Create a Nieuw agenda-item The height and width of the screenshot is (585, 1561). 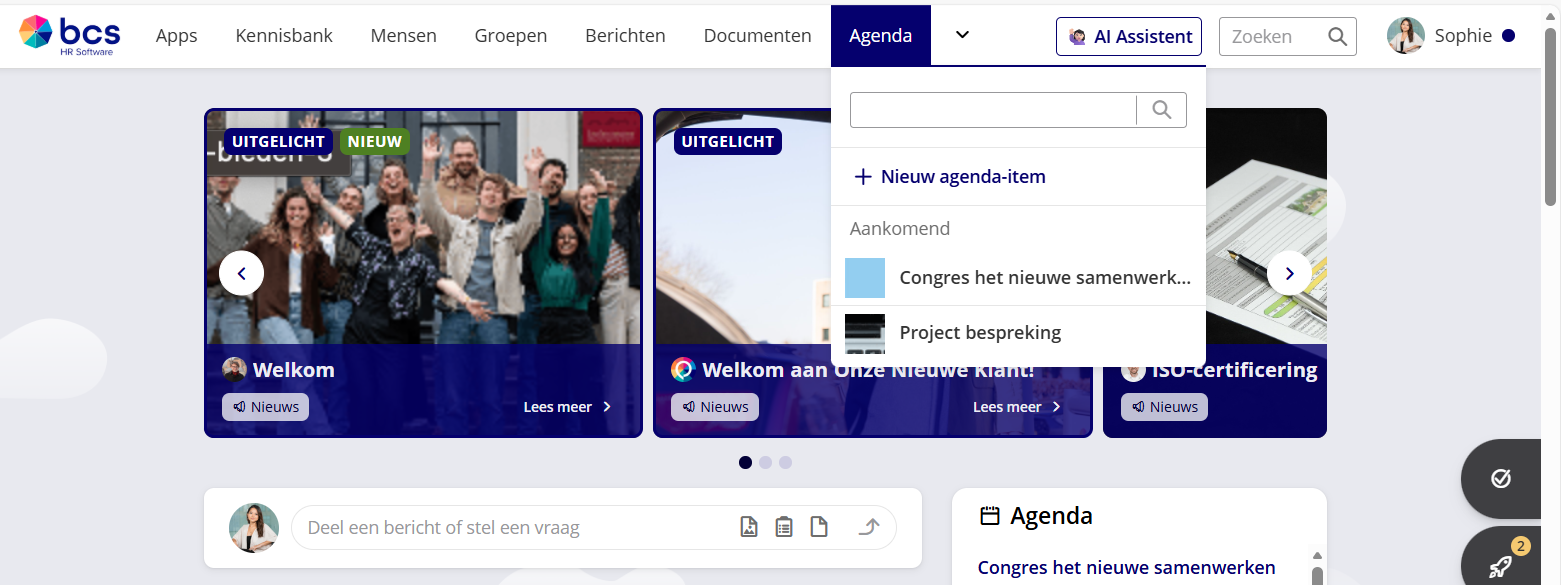click(949, 177)
